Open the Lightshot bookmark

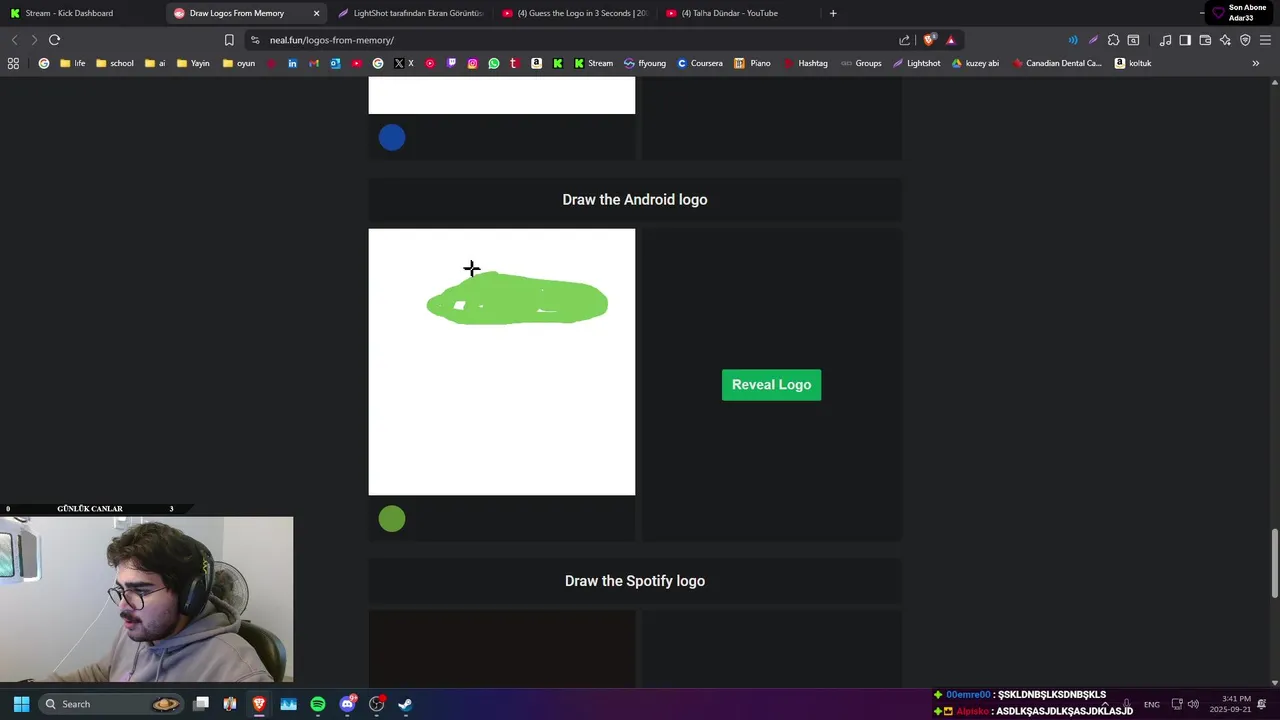tap(916, 63)
